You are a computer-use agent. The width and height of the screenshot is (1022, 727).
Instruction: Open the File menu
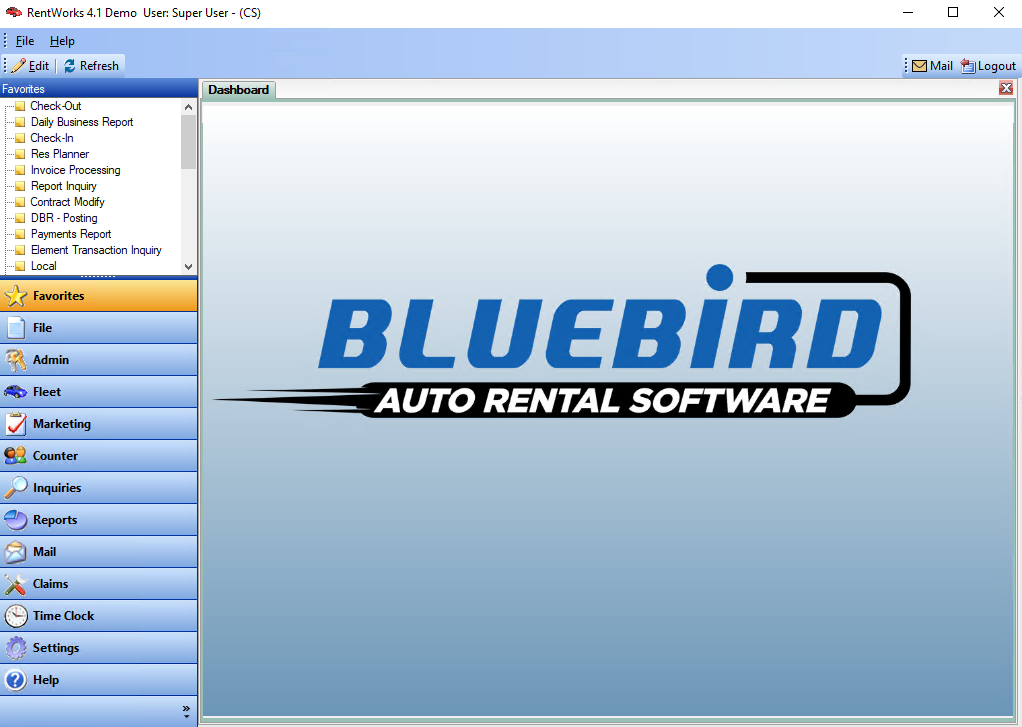pos(25,41)
